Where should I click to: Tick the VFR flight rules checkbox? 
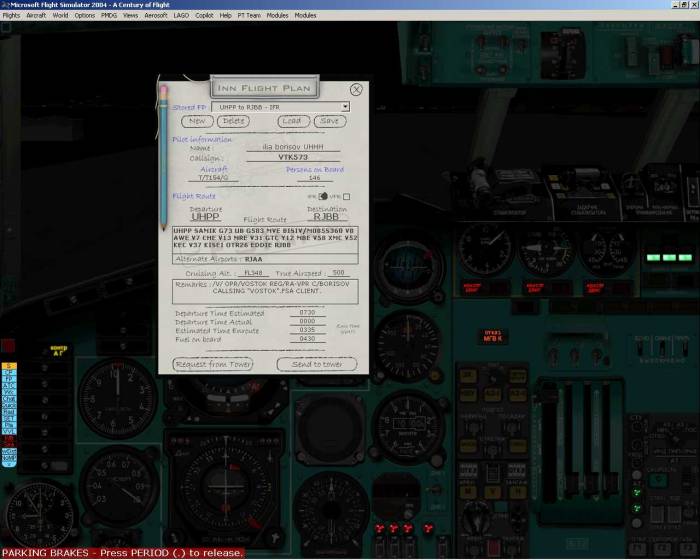(x=347, y=196)
